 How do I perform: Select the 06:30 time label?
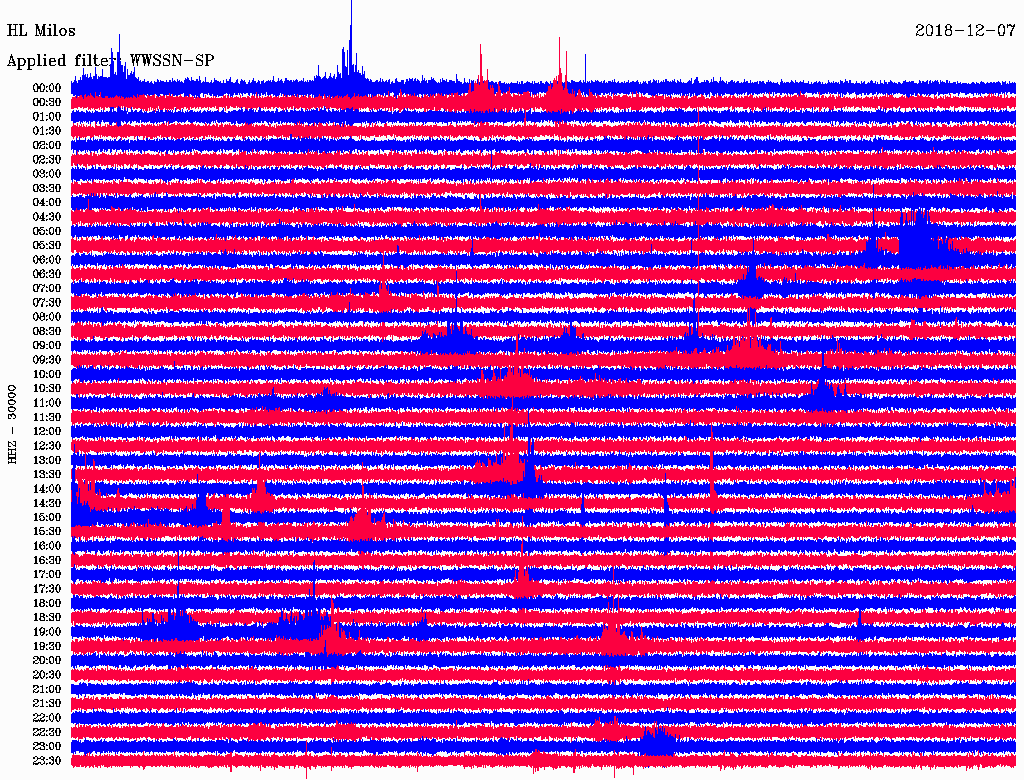coord(47,274)
